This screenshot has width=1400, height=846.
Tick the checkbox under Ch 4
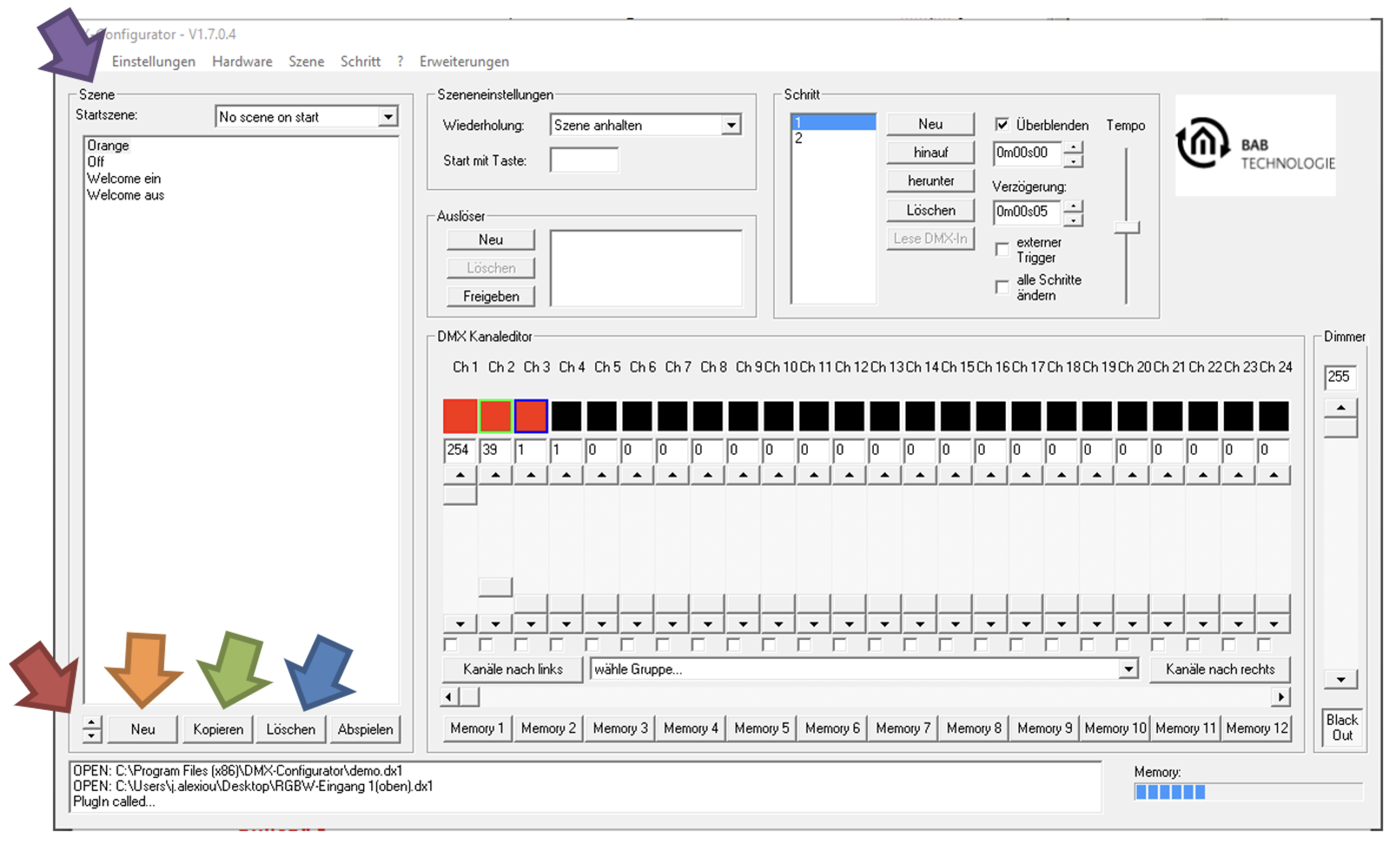[556, 645]
